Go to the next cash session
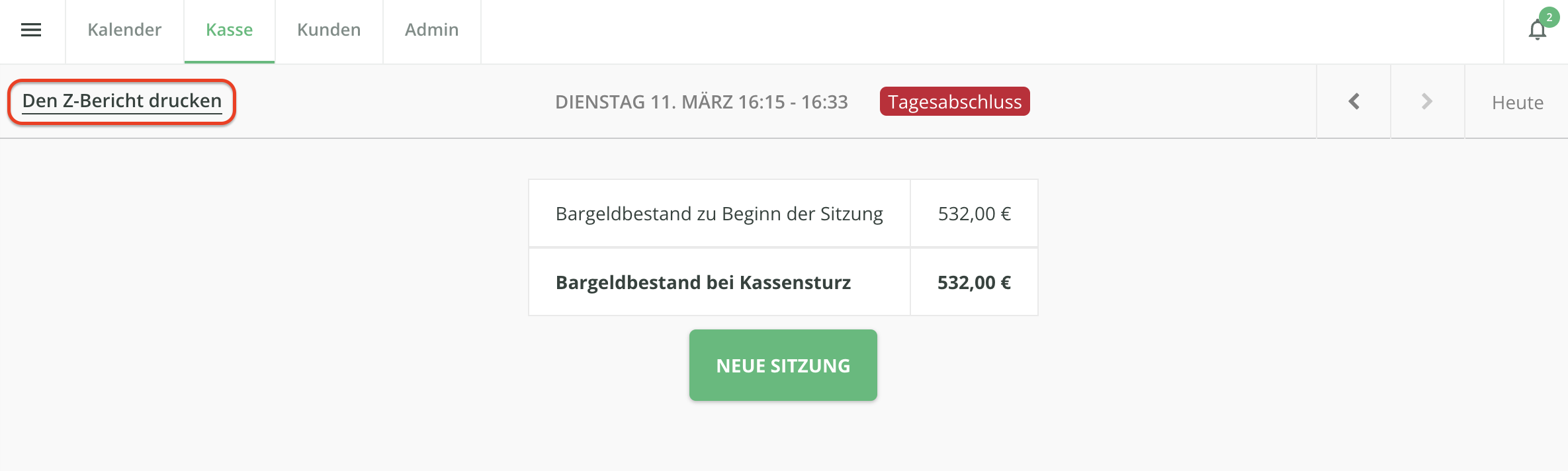The image size is (1568, 471). pos(1427,102)
